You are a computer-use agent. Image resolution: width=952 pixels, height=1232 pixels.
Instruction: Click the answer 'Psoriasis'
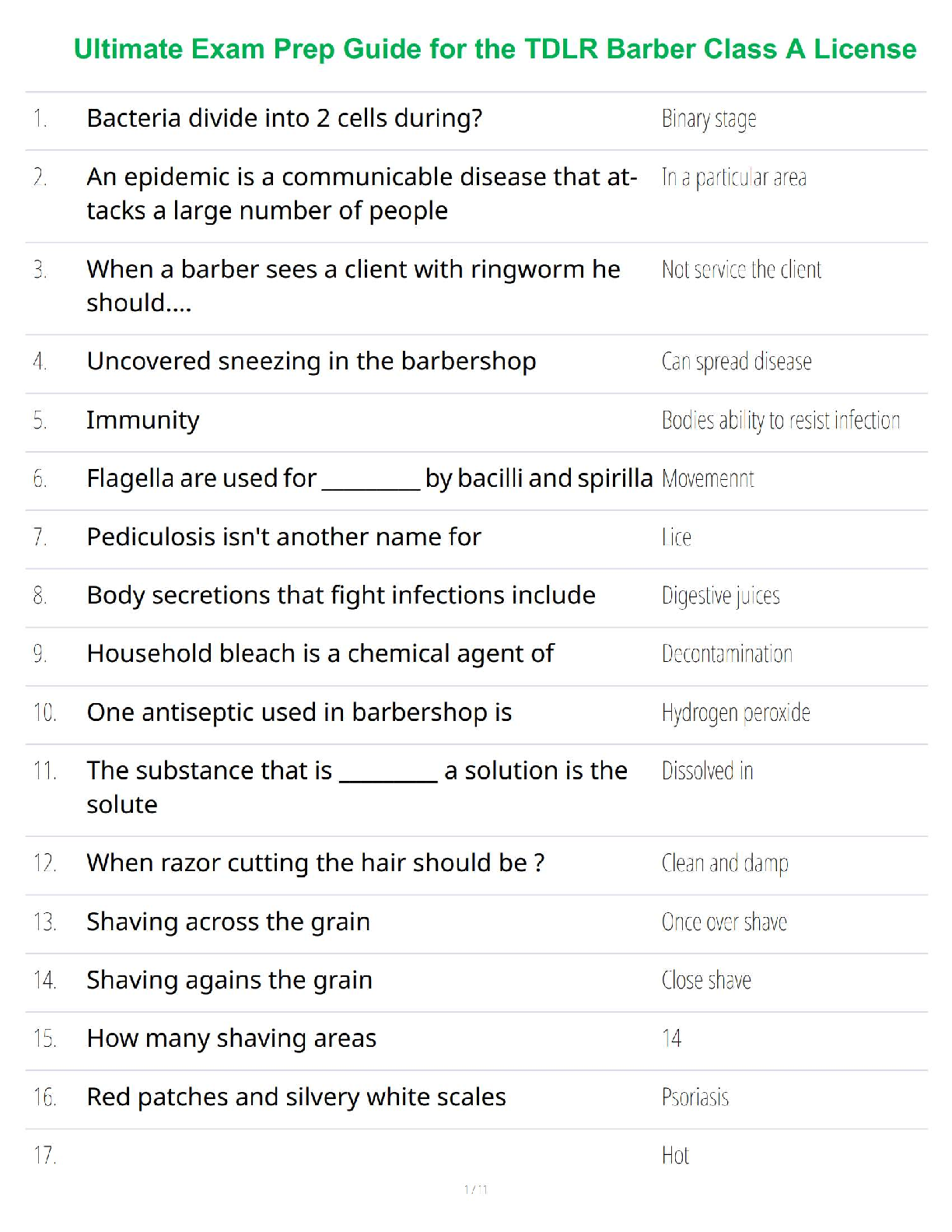pos(695,1097)
